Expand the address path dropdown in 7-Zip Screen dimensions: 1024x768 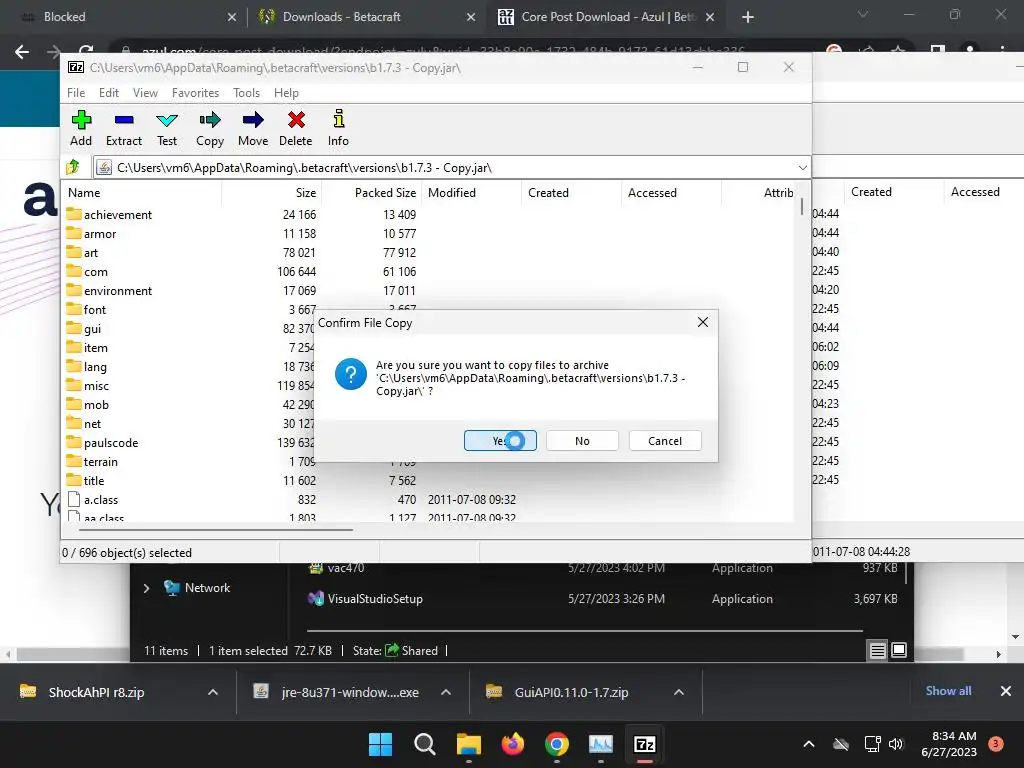[802, 168]
